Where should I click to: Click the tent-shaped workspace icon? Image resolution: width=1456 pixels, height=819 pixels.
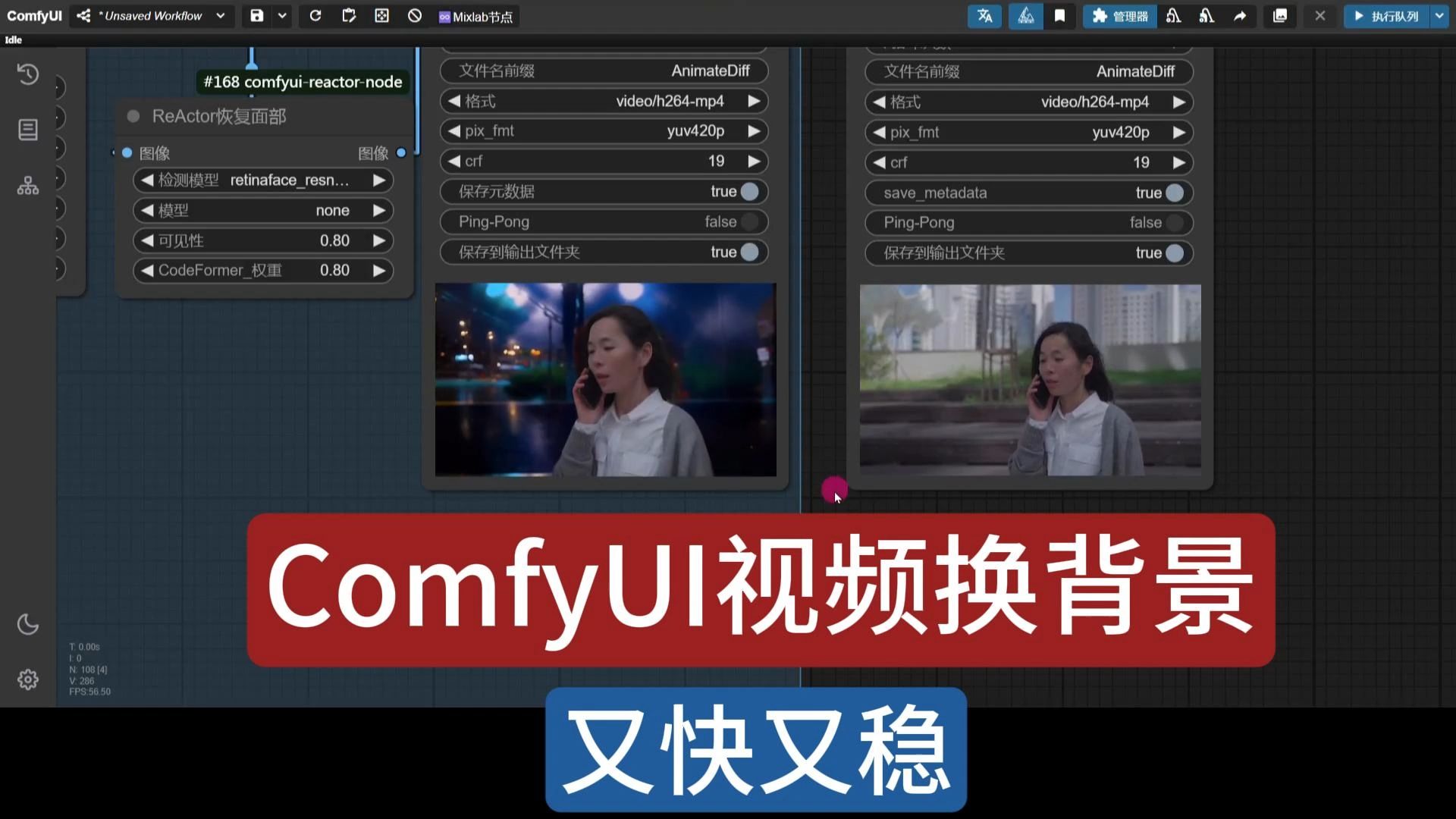1025,16
